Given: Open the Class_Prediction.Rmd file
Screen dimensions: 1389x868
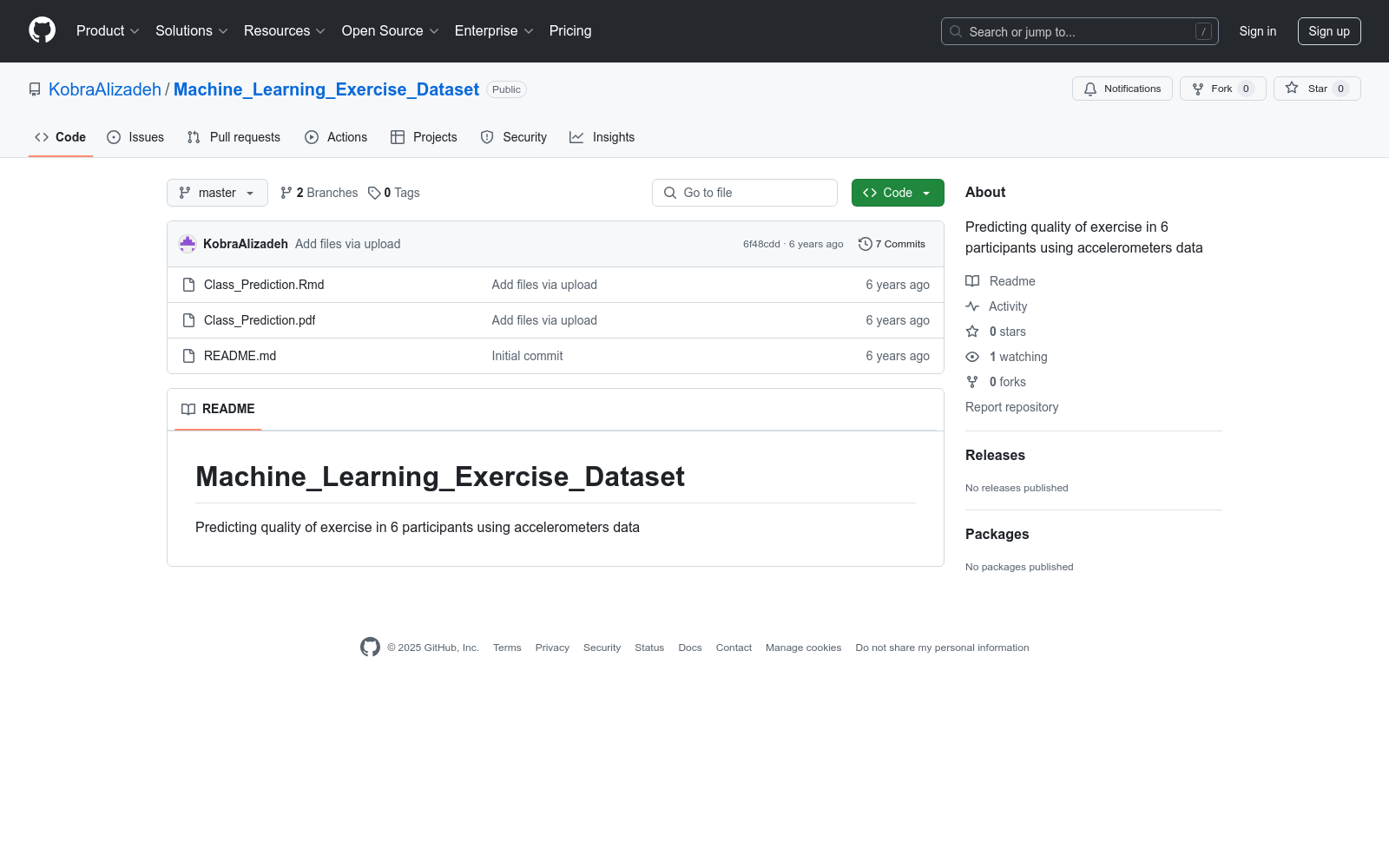Looking at the screenshot, I should [264, 285].
